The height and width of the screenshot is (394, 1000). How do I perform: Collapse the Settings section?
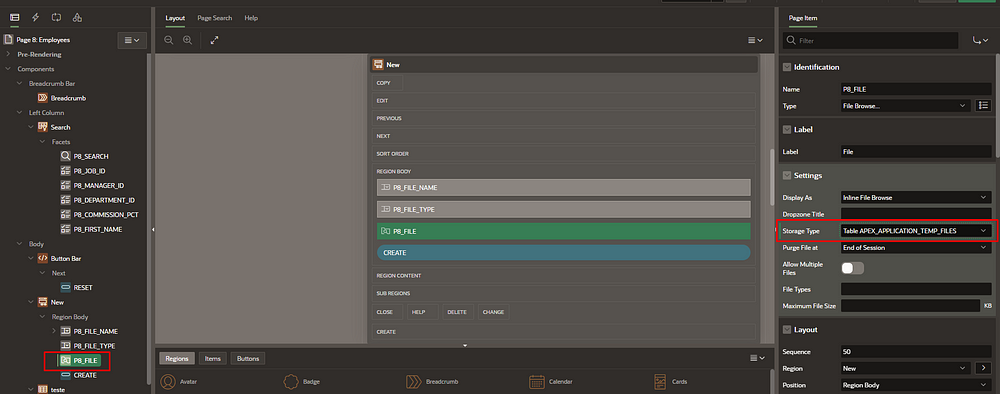786,175
